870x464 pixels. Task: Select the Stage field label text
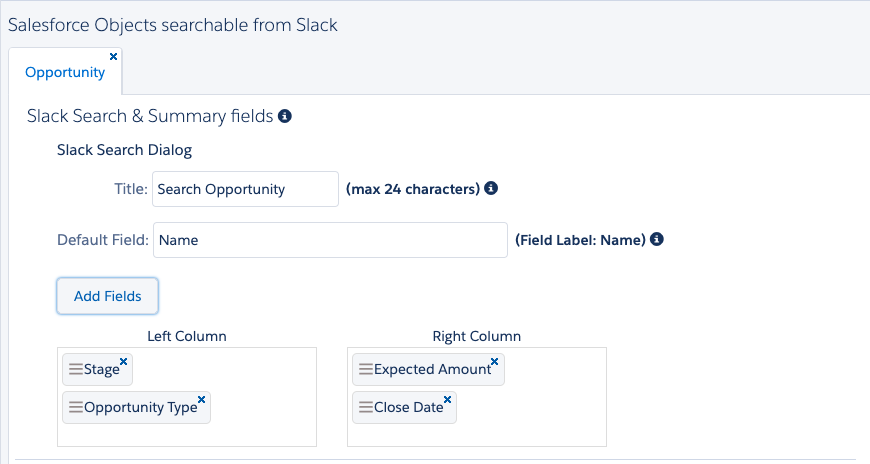click(x=101, y=370)
